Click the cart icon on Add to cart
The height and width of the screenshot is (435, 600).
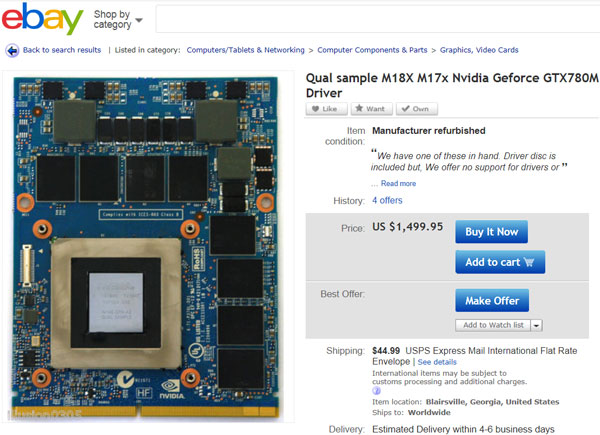coord(529,262)
